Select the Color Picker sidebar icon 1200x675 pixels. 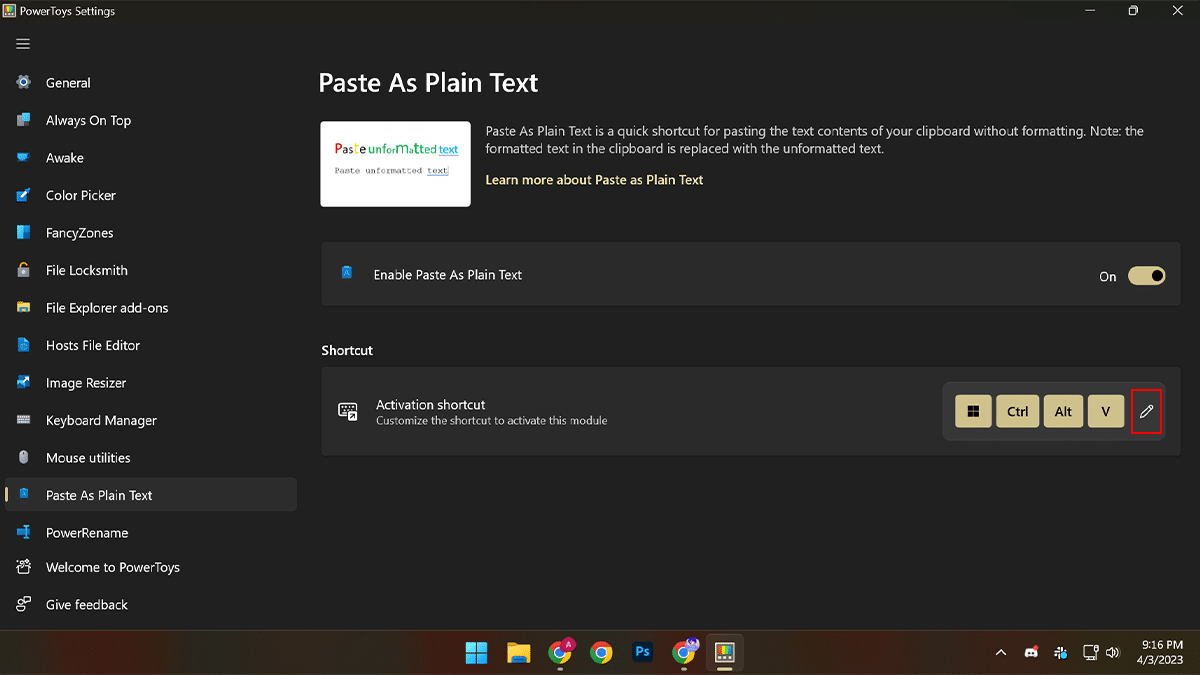click(x=24, y=195)
